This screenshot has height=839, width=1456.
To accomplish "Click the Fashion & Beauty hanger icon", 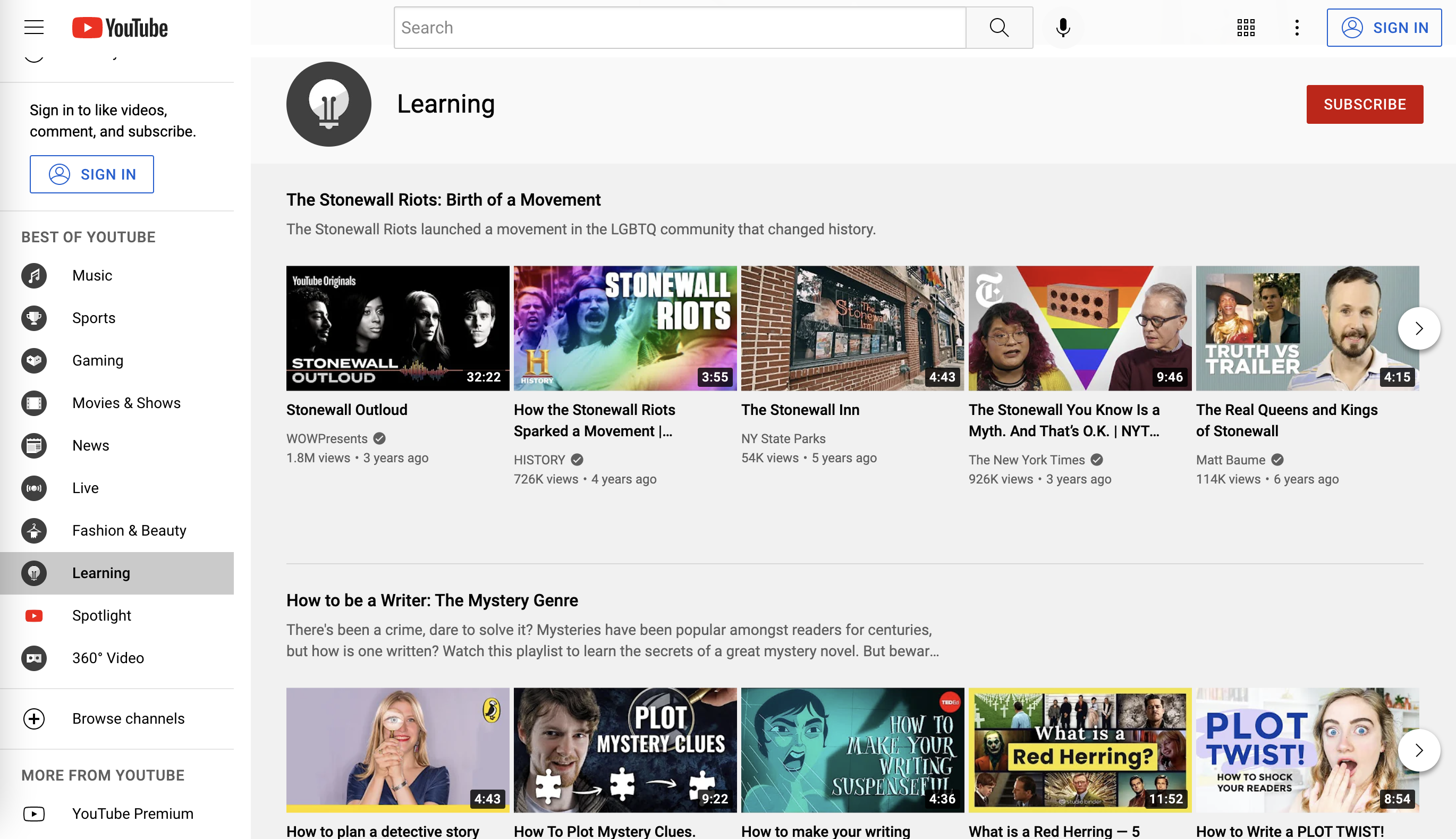I will 34,531.
